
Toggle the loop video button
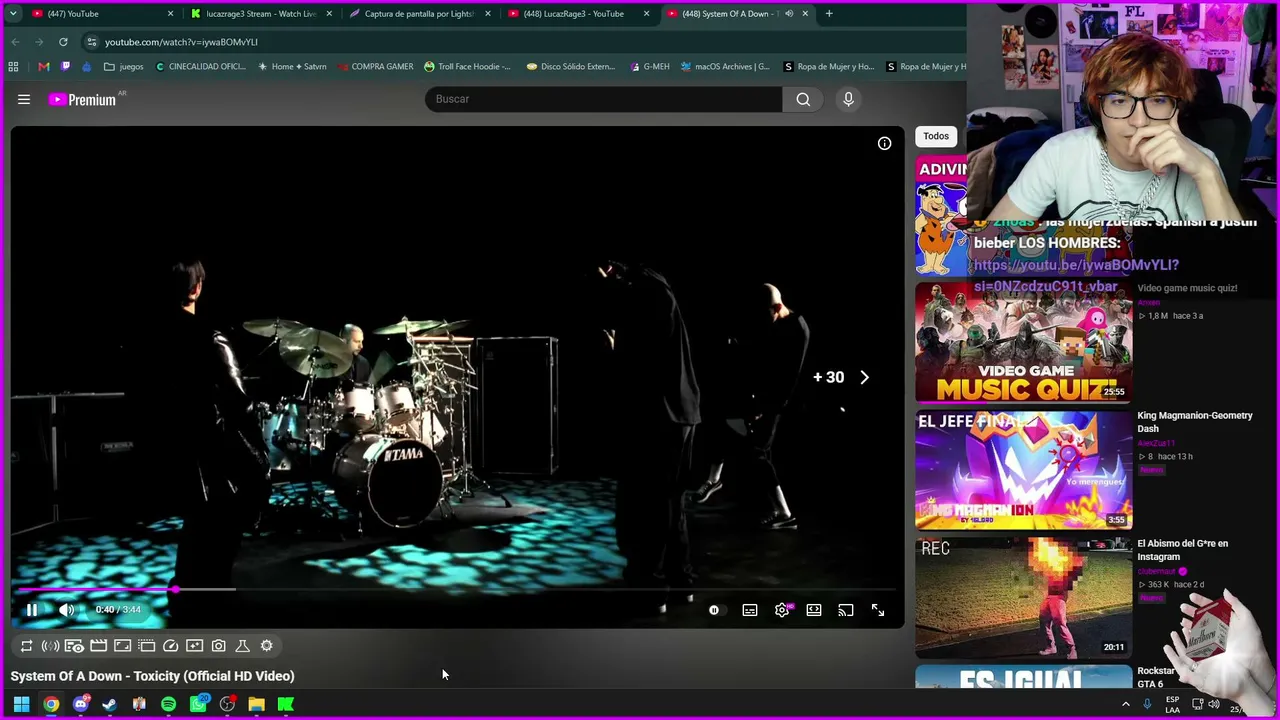(27, 646)
